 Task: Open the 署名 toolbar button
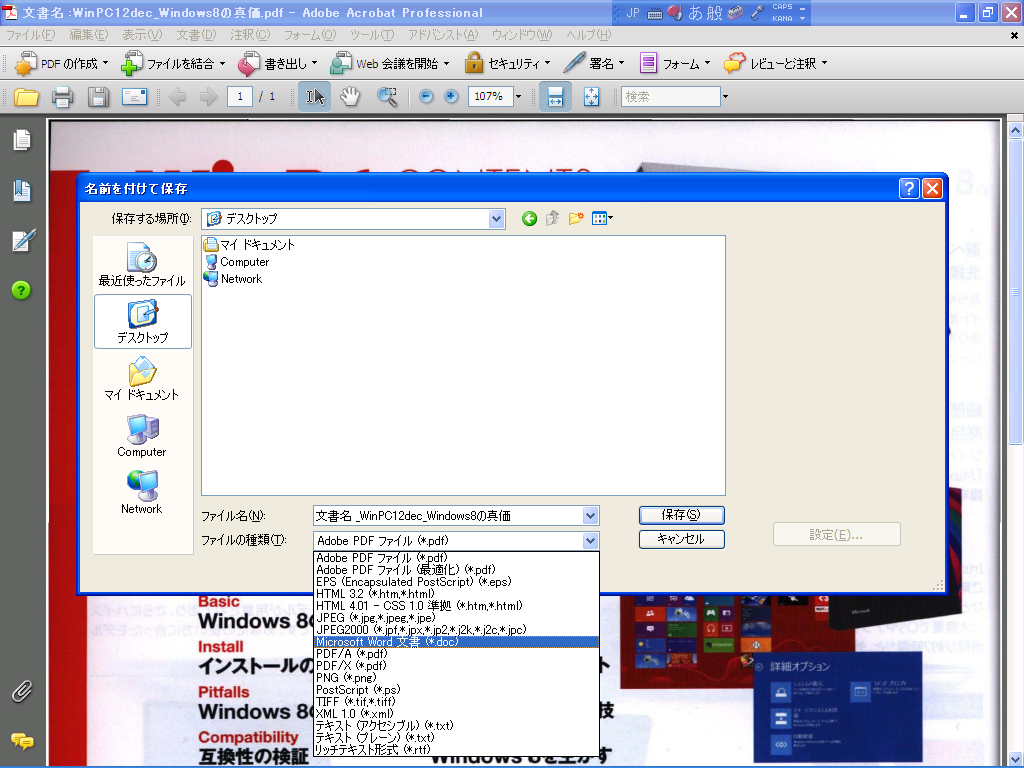point(594,63)
